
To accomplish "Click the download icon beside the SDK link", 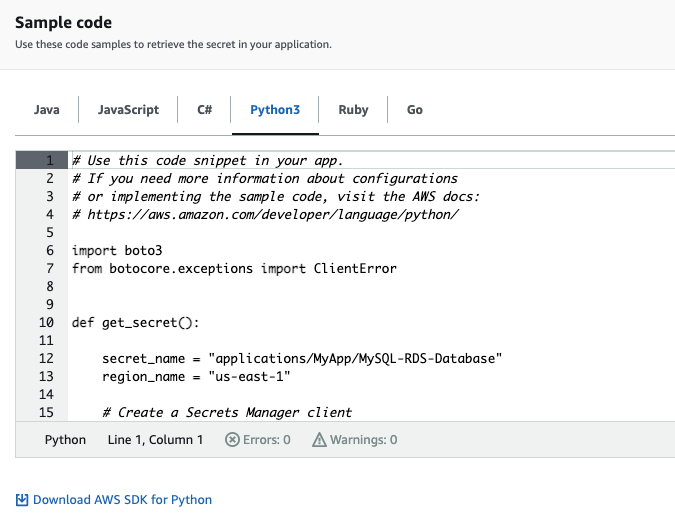I will click(22, 500).
